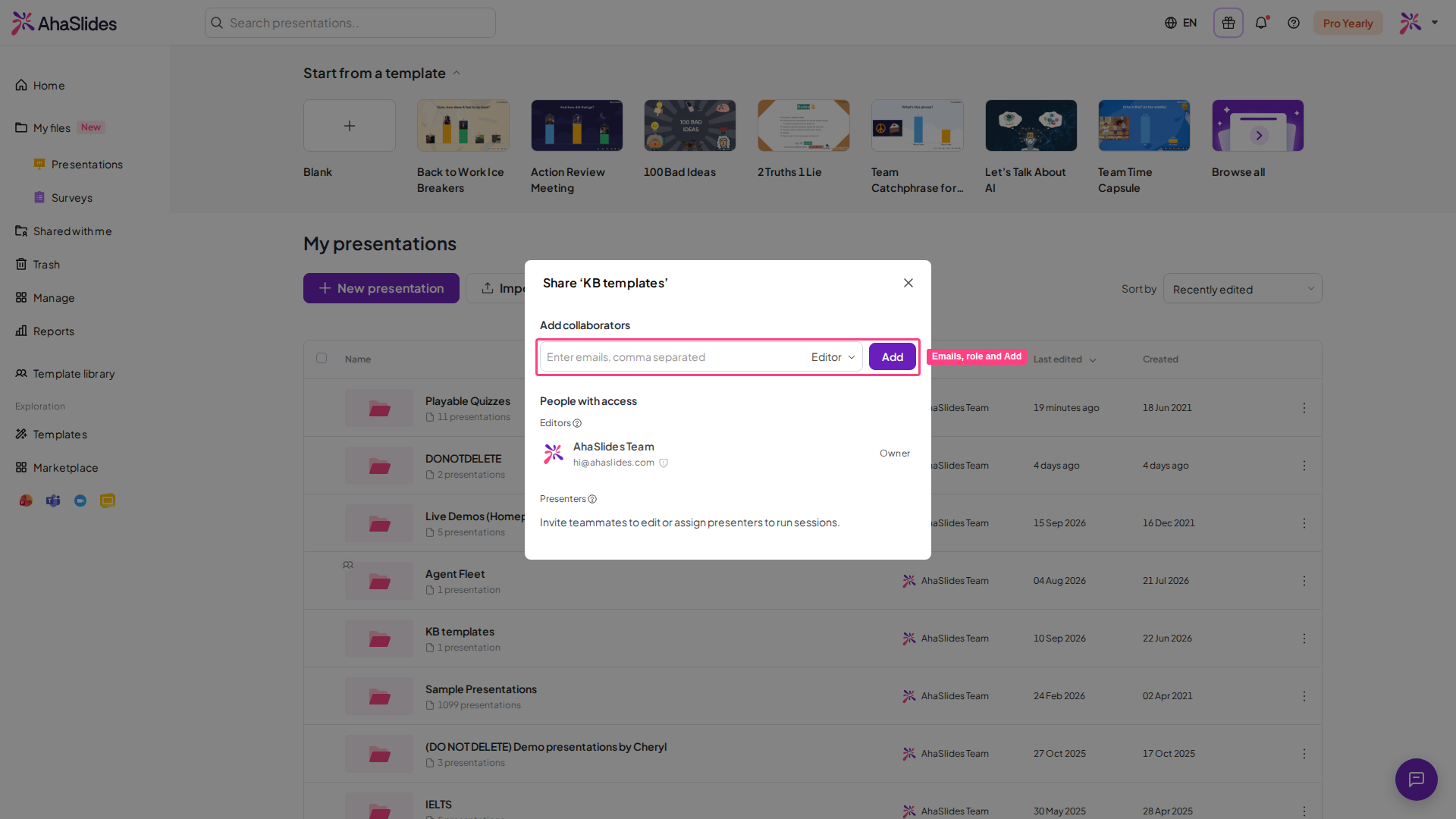The image size is (1456, 819).
Task: Select the Blank template thumbnail
Action: pos(350,126)
